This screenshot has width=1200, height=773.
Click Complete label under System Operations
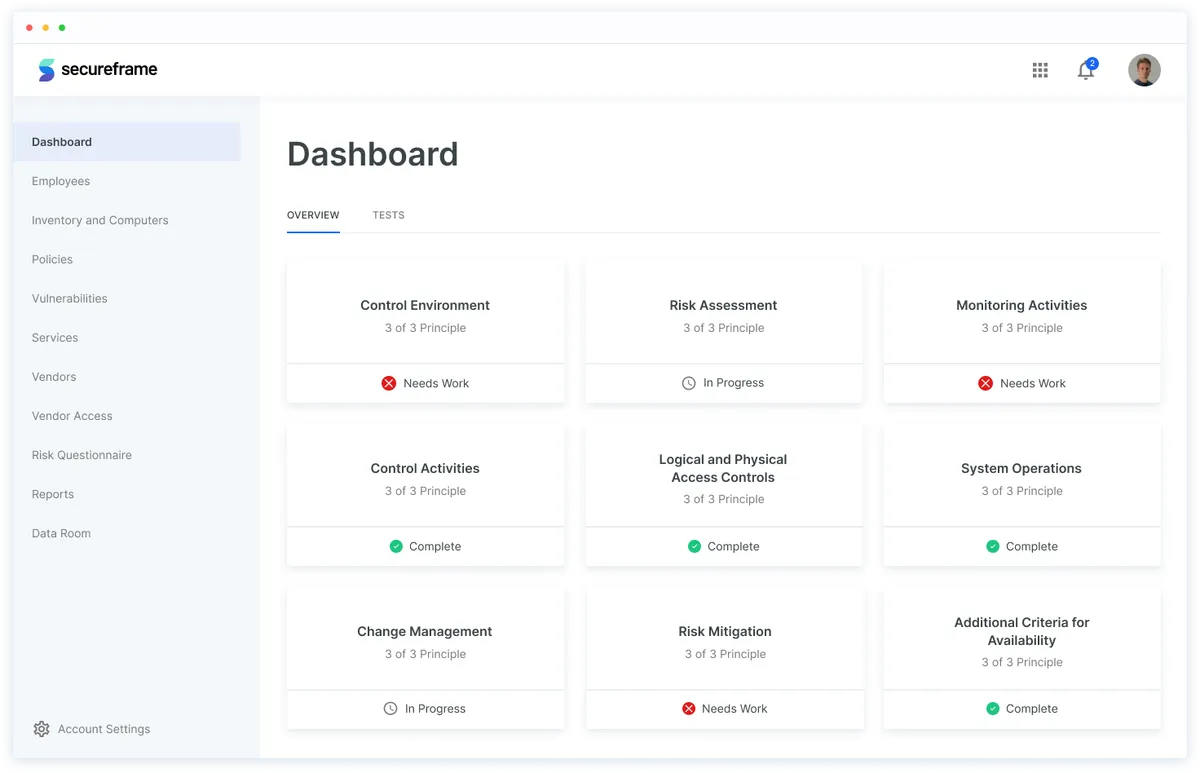click(1032, 546)
